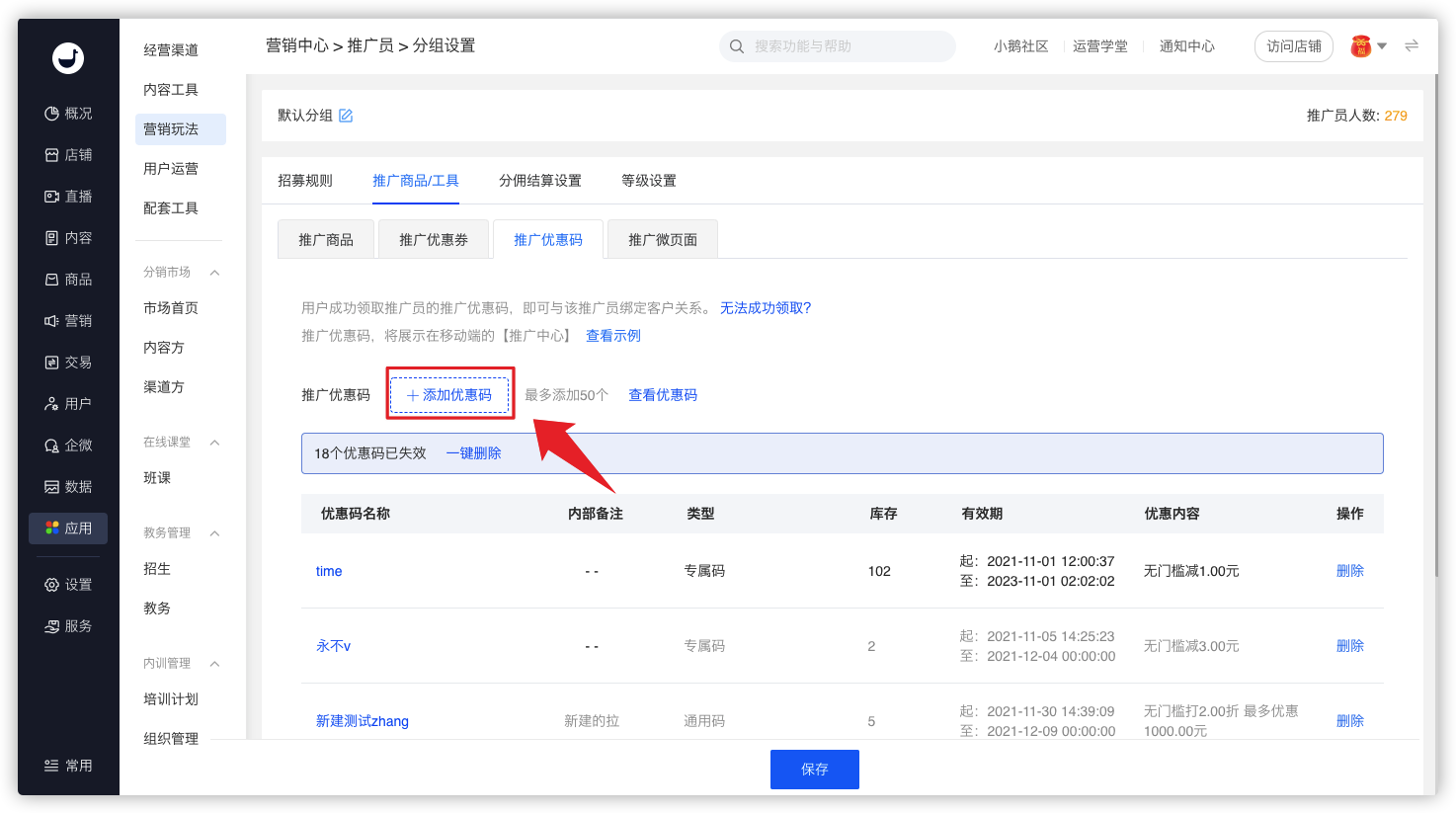The width and height of the screenshot is (1456, 813).
Task: Go to 直播 live section in sidebar
Action: [51, 197]
